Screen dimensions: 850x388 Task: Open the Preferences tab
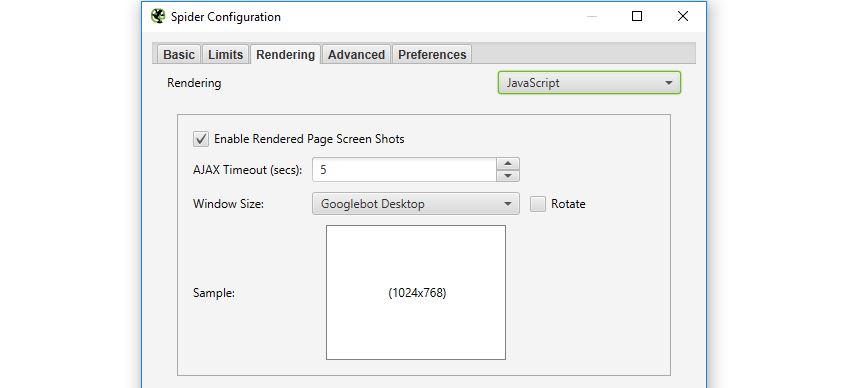point(432,55)
